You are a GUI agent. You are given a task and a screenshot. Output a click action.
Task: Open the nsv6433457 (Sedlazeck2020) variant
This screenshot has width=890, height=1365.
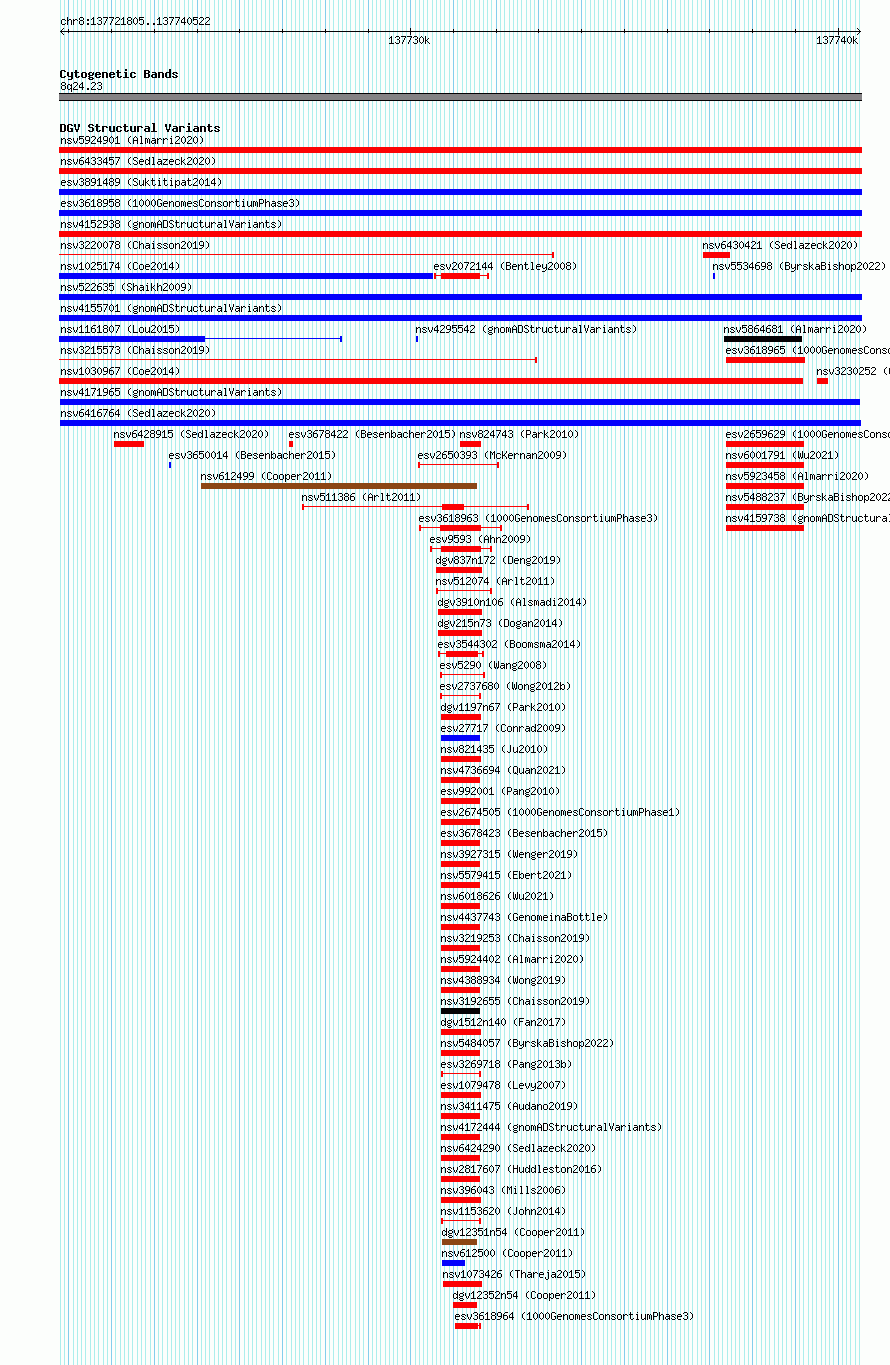pyautogui.click(x=137, y=161)
